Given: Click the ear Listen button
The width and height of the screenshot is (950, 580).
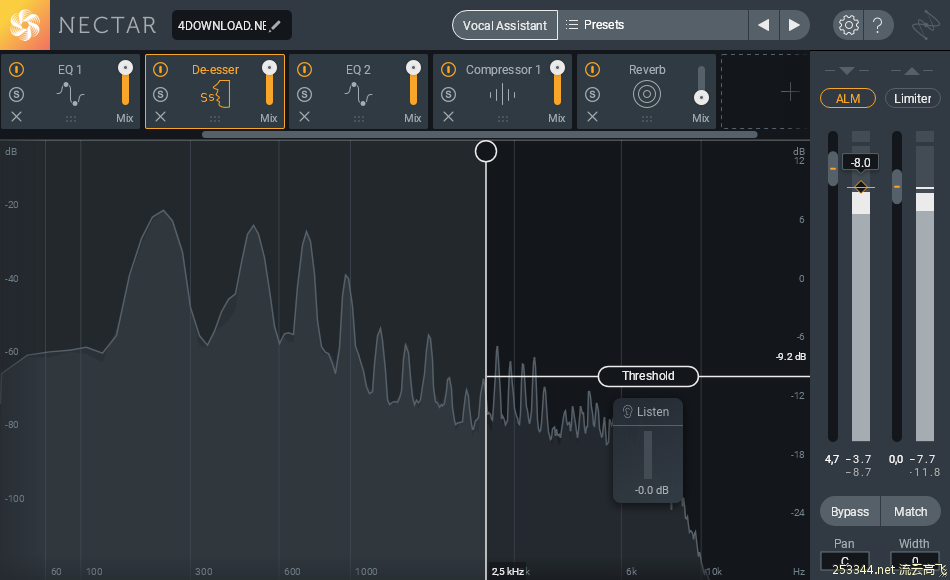Looking at the screenshot, I should [x=648, y=412].
